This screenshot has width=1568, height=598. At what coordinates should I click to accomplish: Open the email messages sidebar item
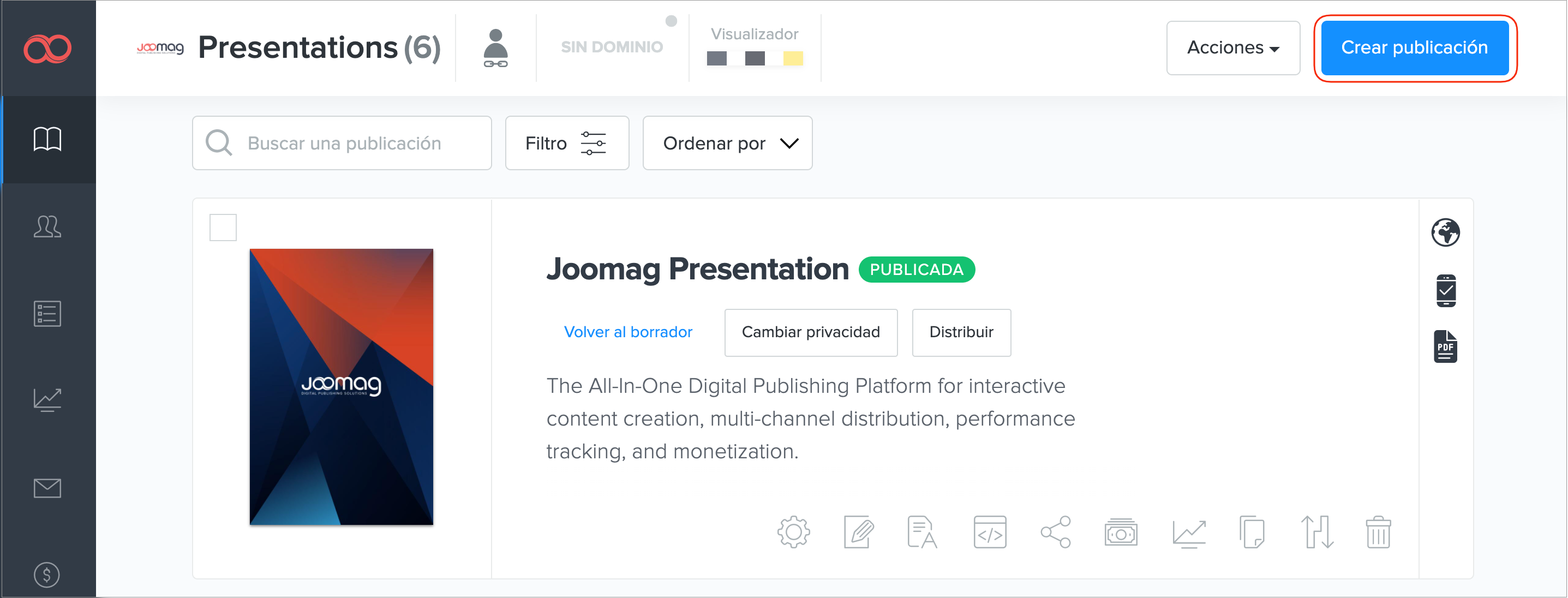47,488
